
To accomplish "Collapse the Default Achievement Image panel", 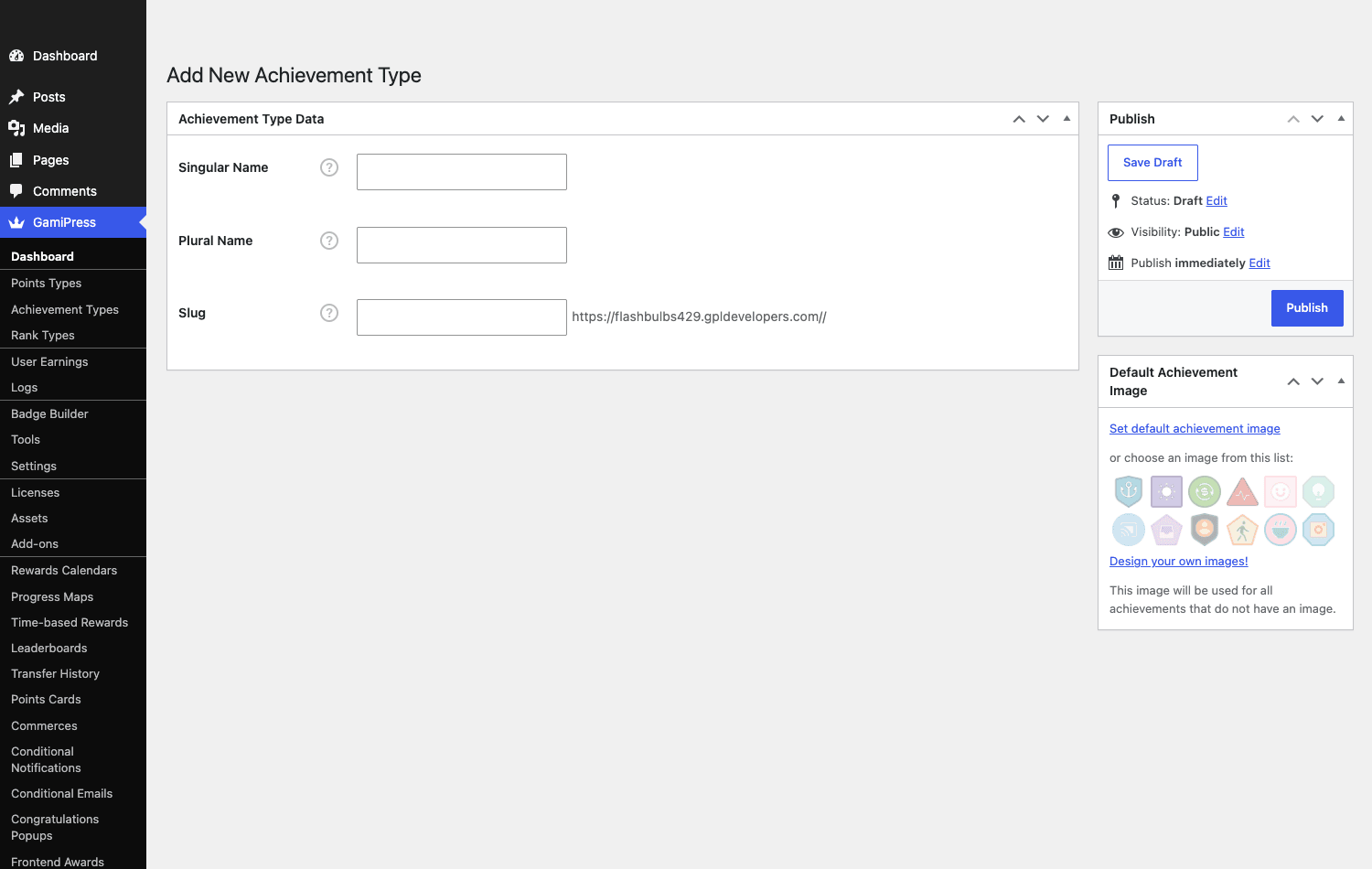I will tap(1341, 381).
